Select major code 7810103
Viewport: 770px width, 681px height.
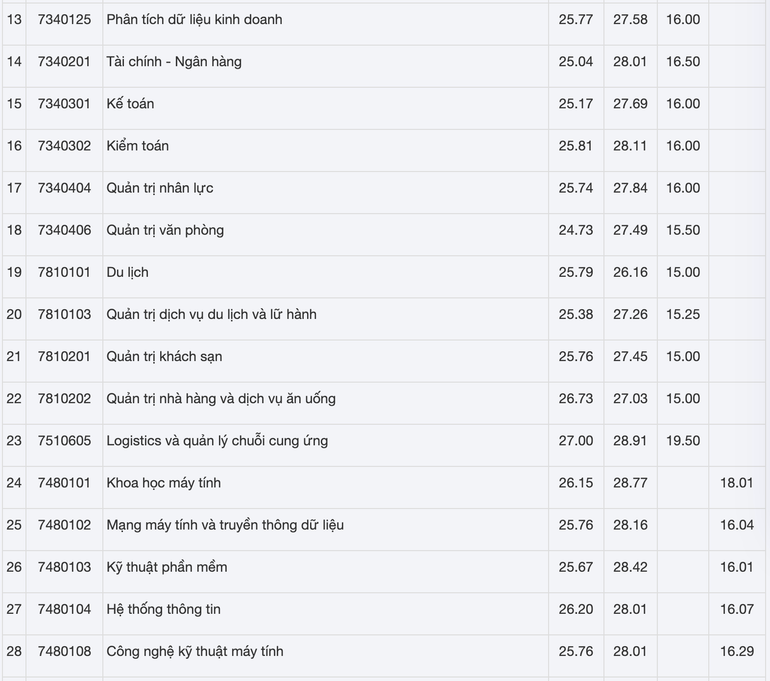64,314
